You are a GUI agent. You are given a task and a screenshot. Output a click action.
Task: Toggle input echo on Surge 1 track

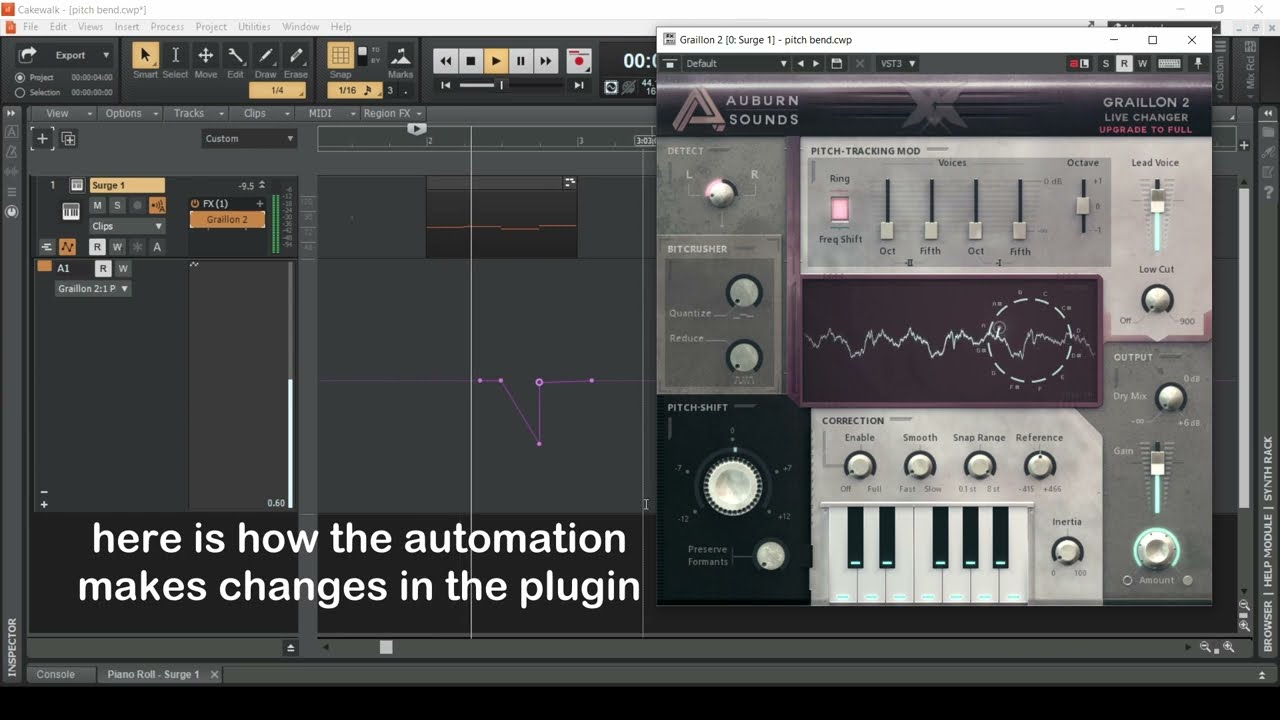[157, 205]
